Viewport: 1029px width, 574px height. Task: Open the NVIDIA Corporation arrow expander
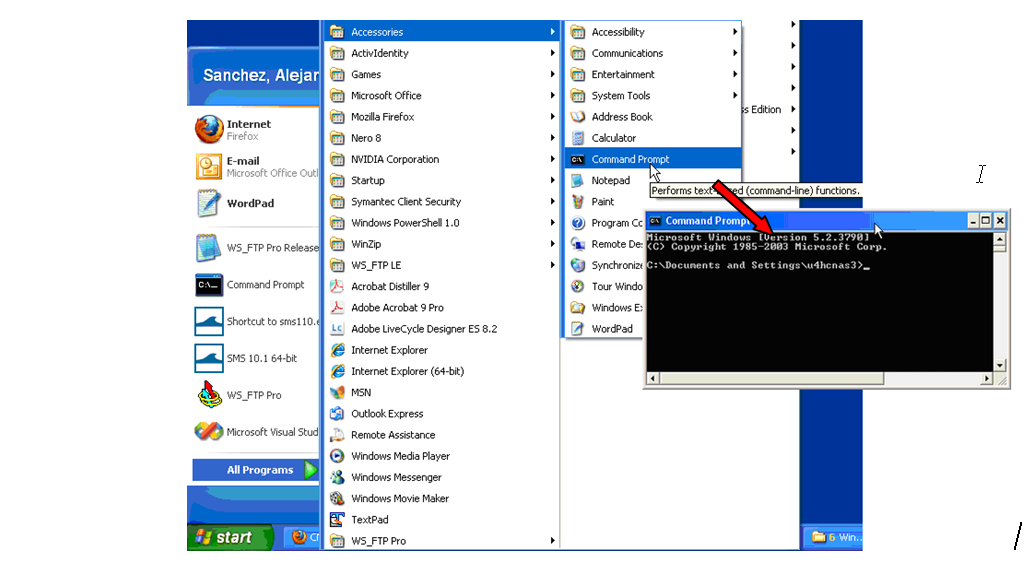click(x=553, y=159)
